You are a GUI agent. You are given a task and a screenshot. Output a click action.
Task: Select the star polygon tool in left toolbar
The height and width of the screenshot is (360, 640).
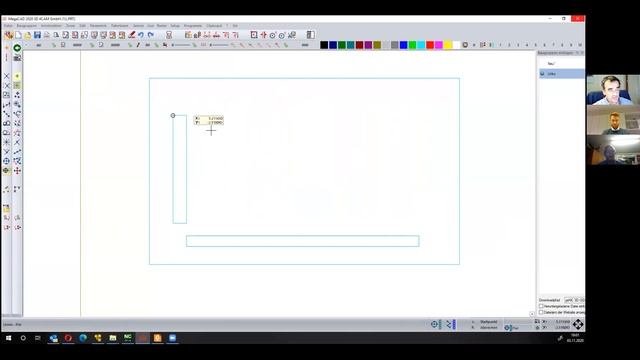[17, 133]
